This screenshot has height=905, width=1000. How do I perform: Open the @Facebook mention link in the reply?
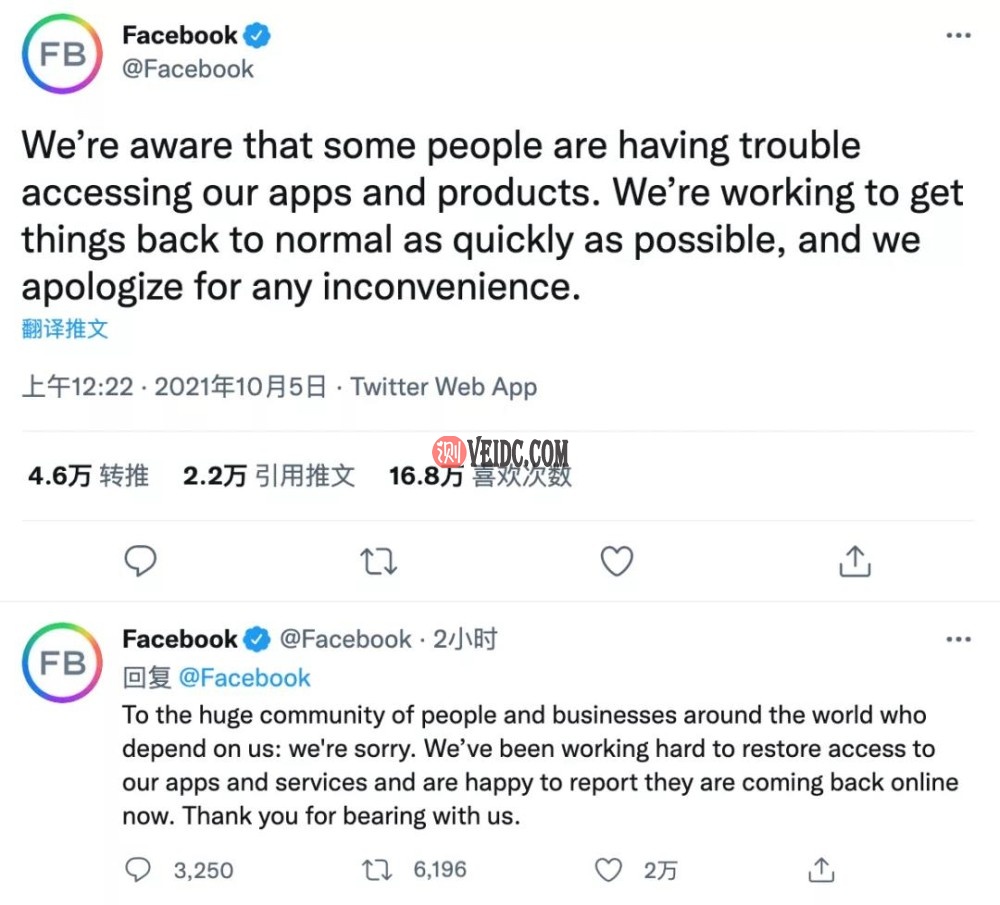click(x=245, y=678)
